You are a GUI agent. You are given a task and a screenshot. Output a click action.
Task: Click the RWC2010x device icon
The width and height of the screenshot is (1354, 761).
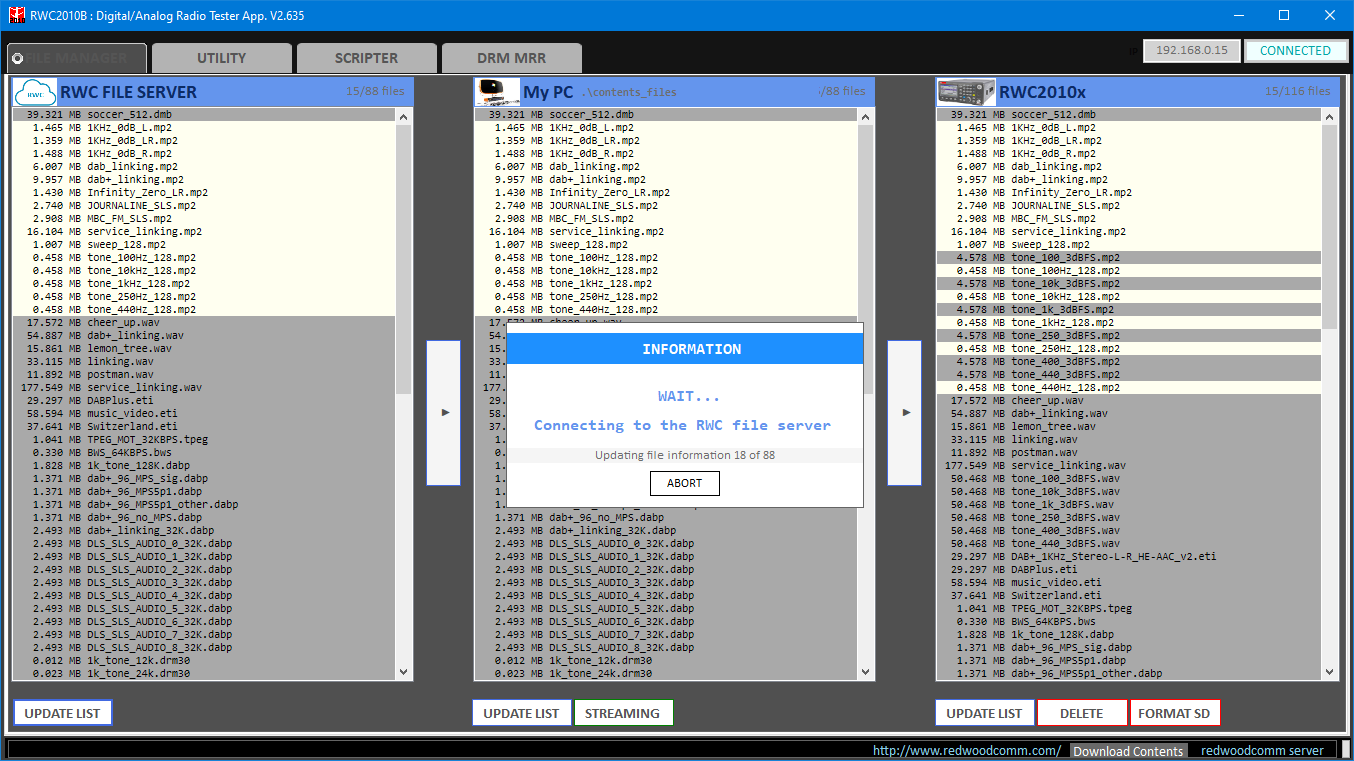click(x=966, y=92)
